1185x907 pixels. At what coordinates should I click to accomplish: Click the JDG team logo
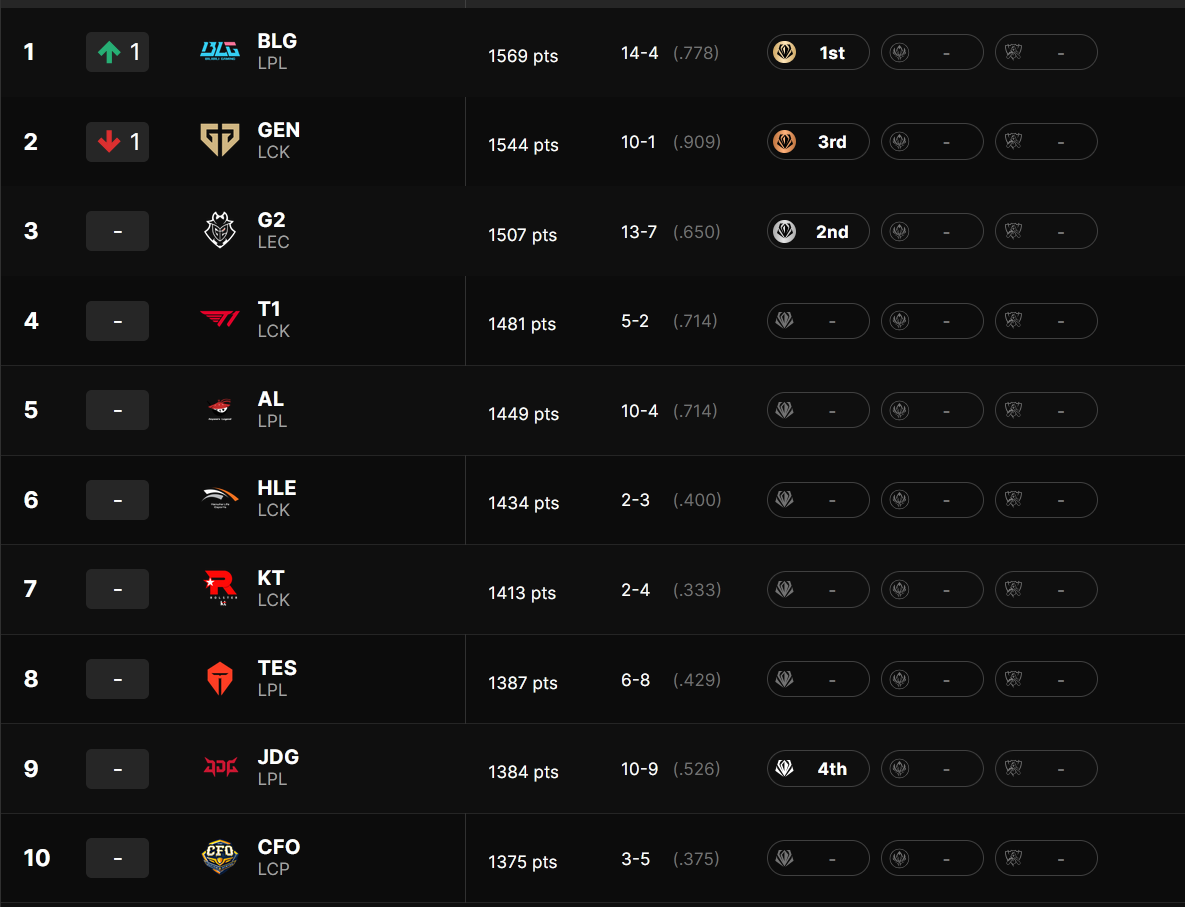pyautogui.click(x=220, y=768)
